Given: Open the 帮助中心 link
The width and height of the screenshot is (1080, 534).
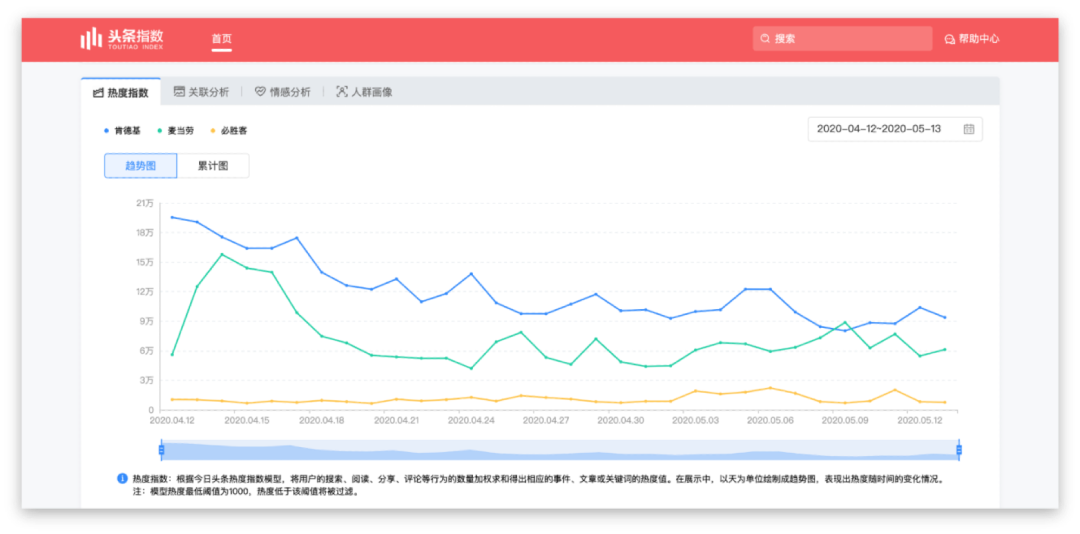Looking at the screenshot, I should pos(971,39).
